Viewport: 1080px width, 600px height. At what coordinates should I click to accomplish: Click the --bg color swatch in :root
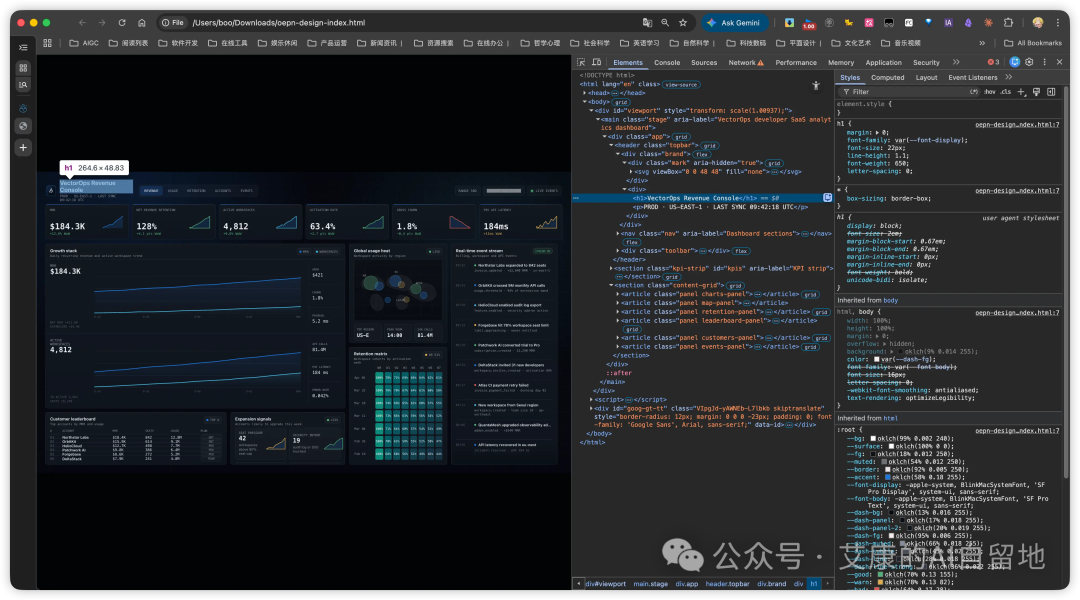click(873, 438)
